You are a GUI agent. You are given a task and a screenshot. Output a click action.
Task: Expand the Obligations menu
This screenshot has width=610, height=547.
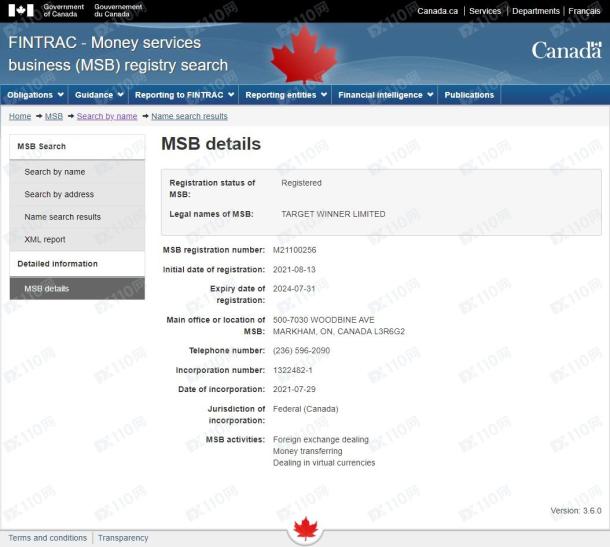35,95
